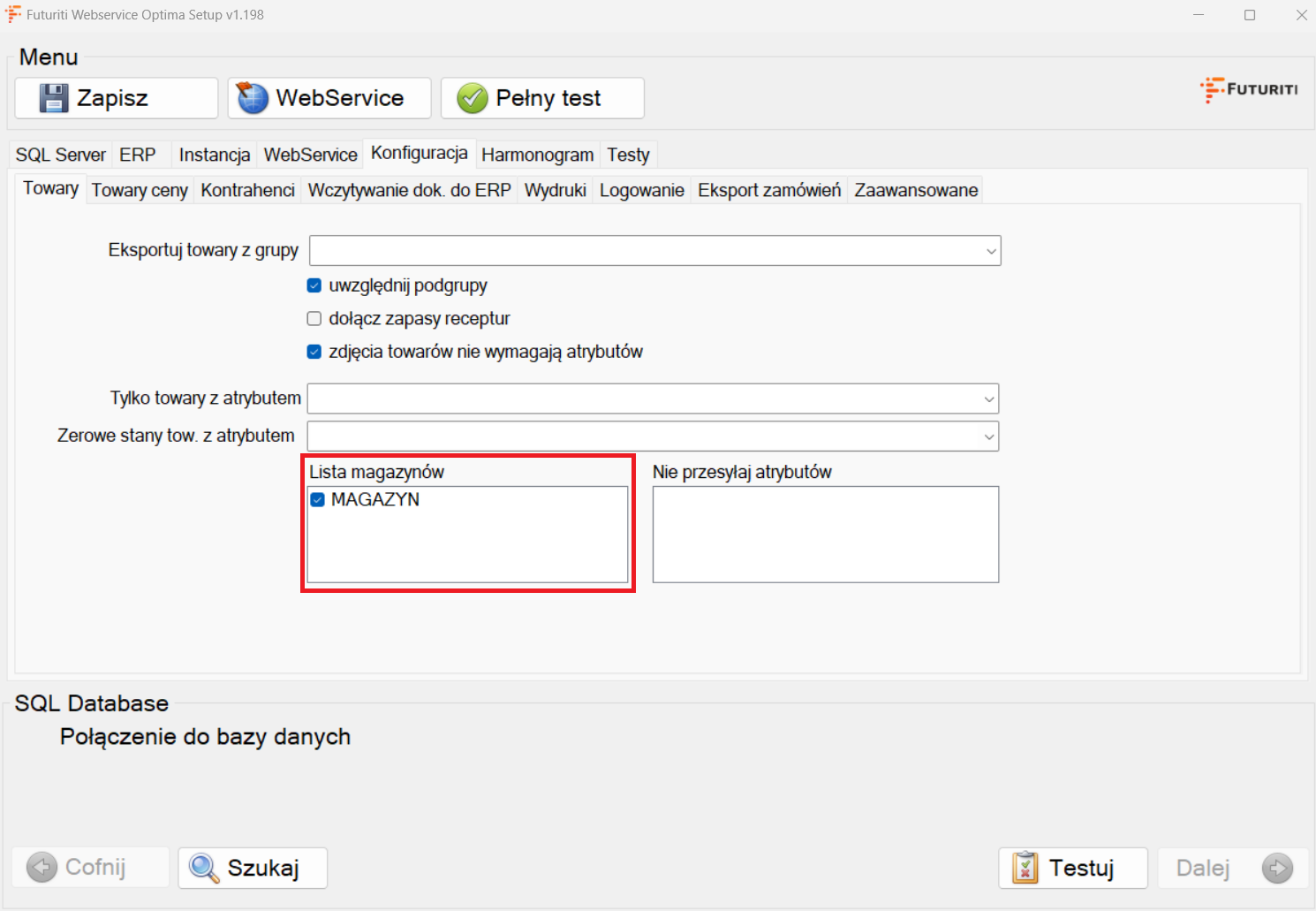Click inside the 'Nie przesyłaj atrybutów' list box
1316x911 pixels.
coord(825,535)
